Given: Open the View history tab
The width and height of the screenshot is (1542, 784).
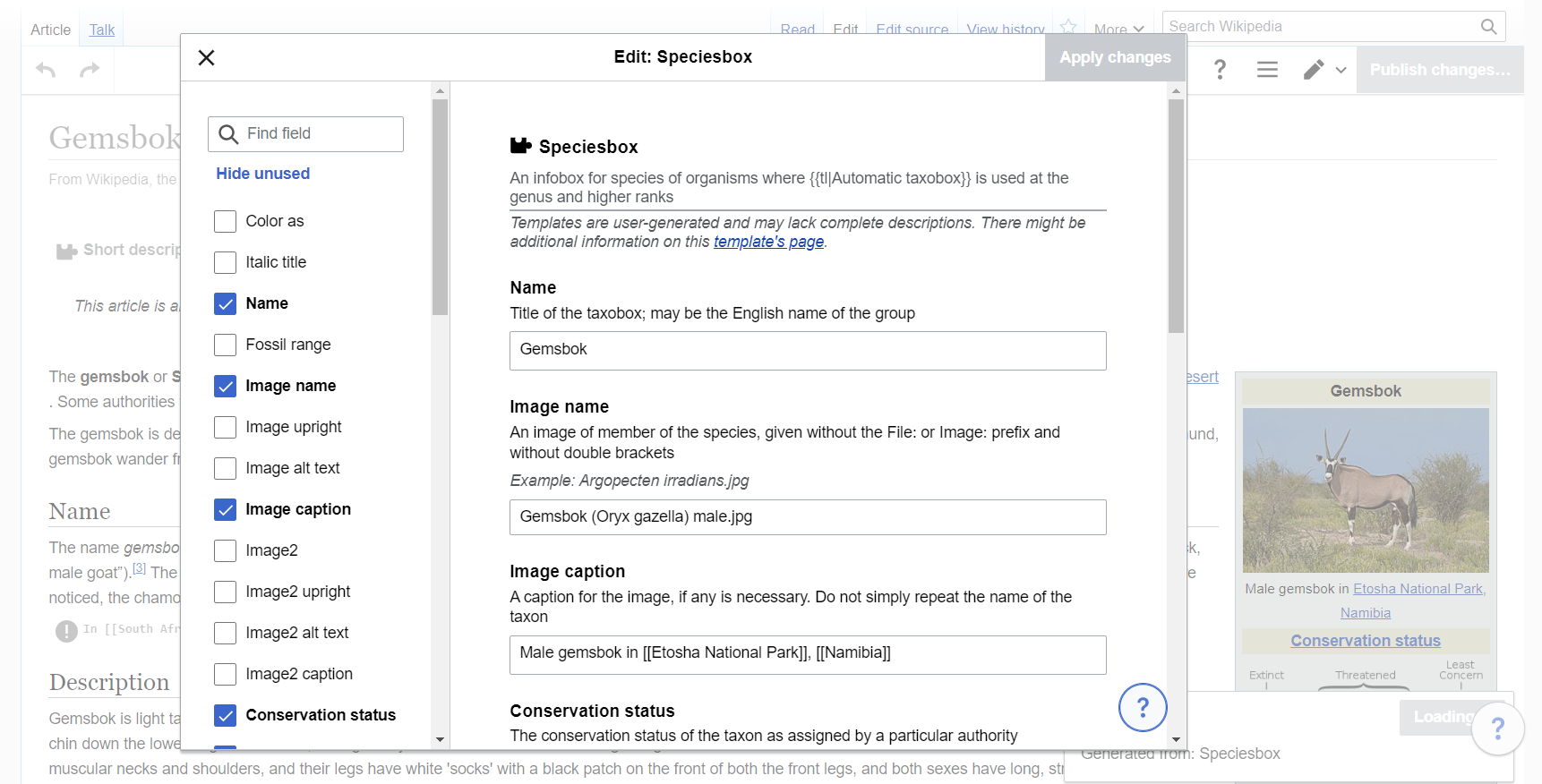Looking at the screenshot, I should [x=1005, y=30].
